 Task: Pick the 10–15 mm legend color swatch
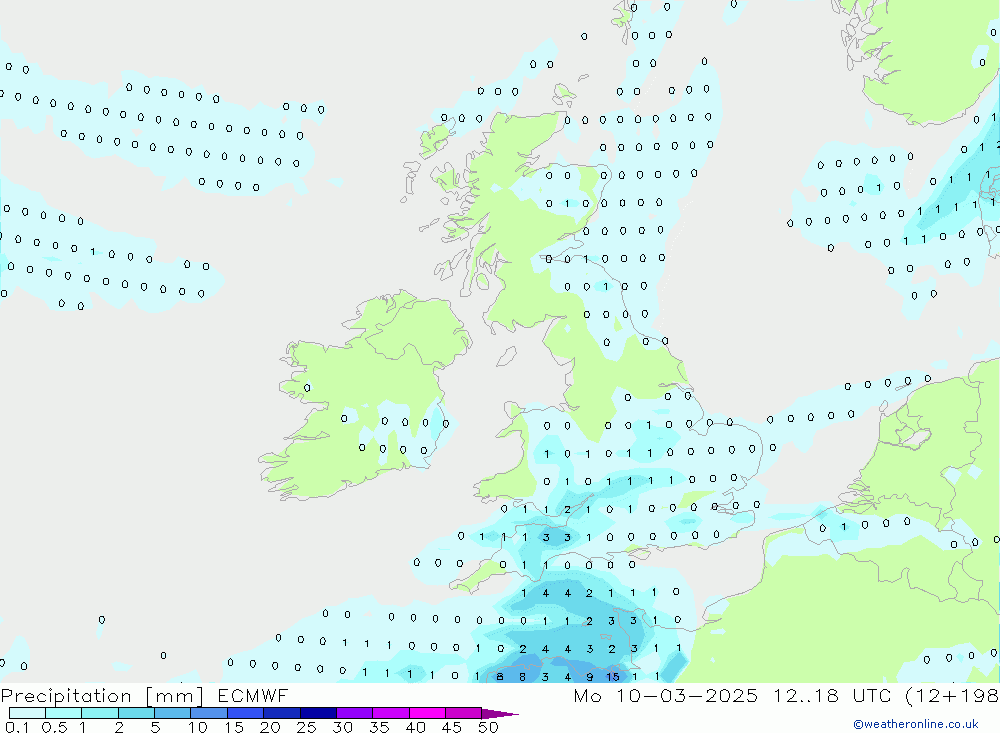(x=209, y=713)
